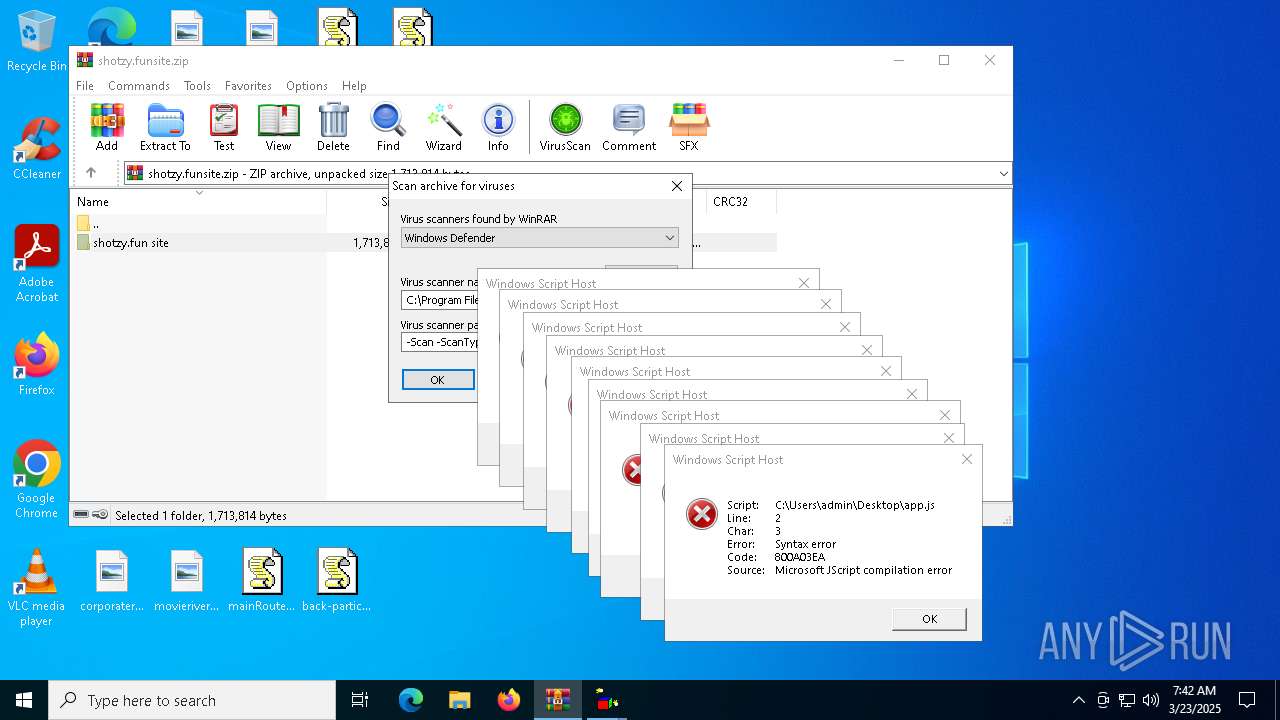1280x720 pixels.
Task: Click the View toolbar icon
Action: coord(278,127)
